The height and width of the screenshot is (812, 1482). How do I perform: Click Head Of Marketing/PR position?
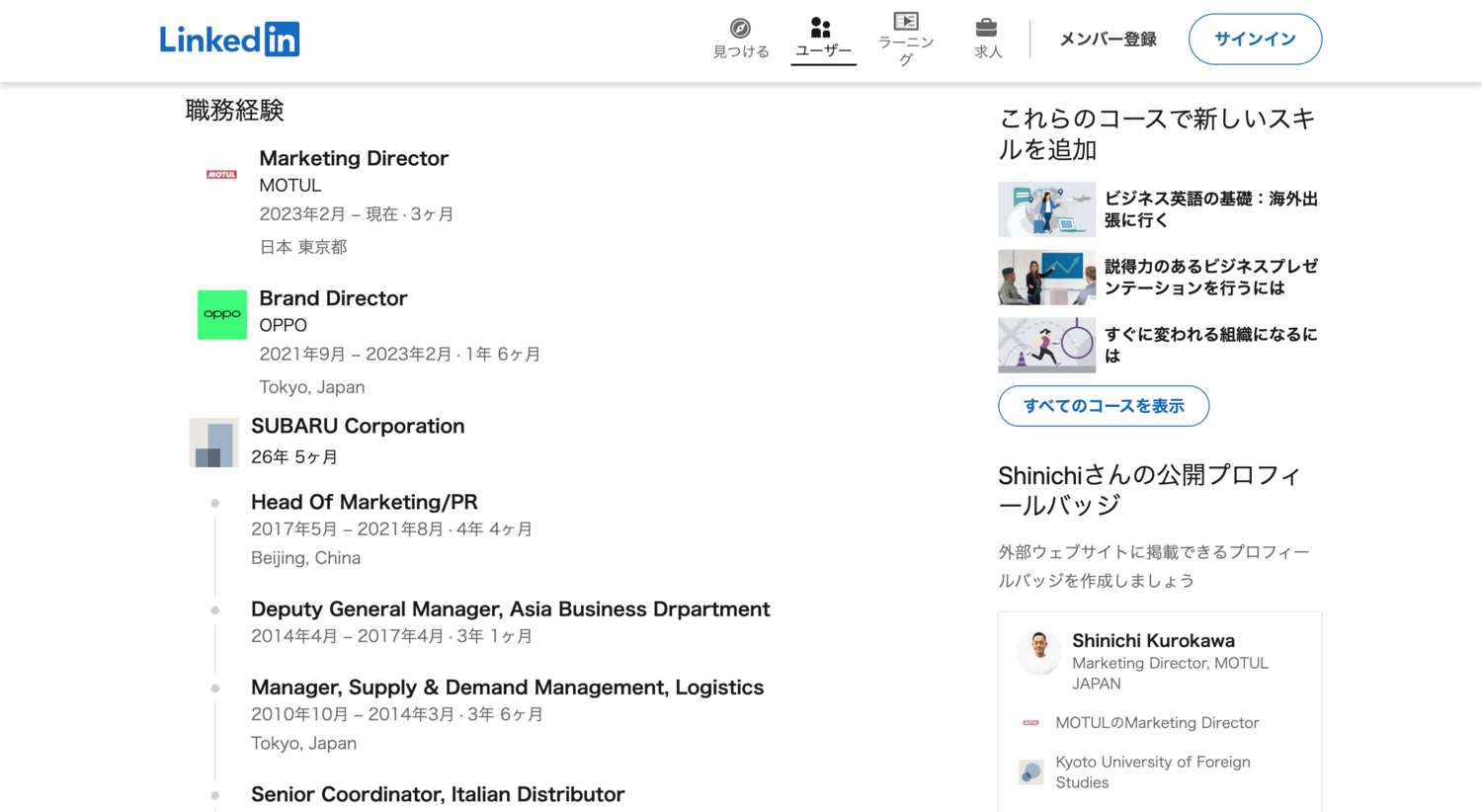tap(365, 502)
